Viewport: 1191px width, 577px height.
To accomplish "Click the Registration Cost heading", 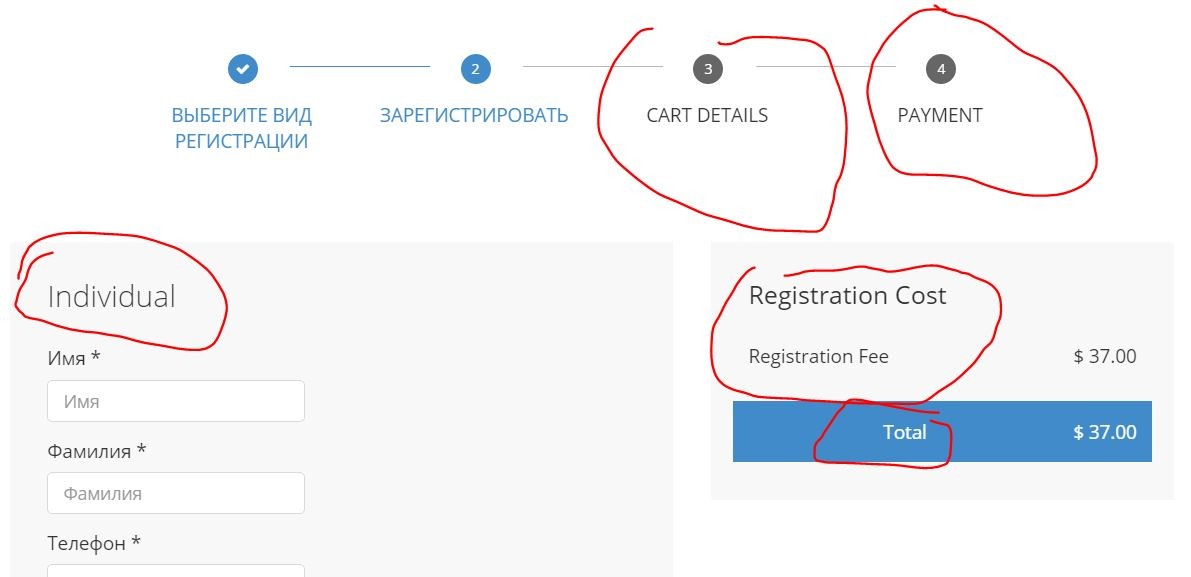I will (x=847, y=296).
